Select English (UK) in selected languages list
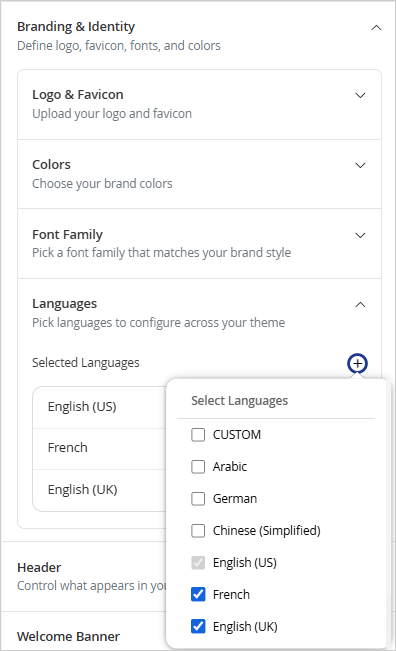Viewport: 396px width, 651px height. click(x=100, y=490)
